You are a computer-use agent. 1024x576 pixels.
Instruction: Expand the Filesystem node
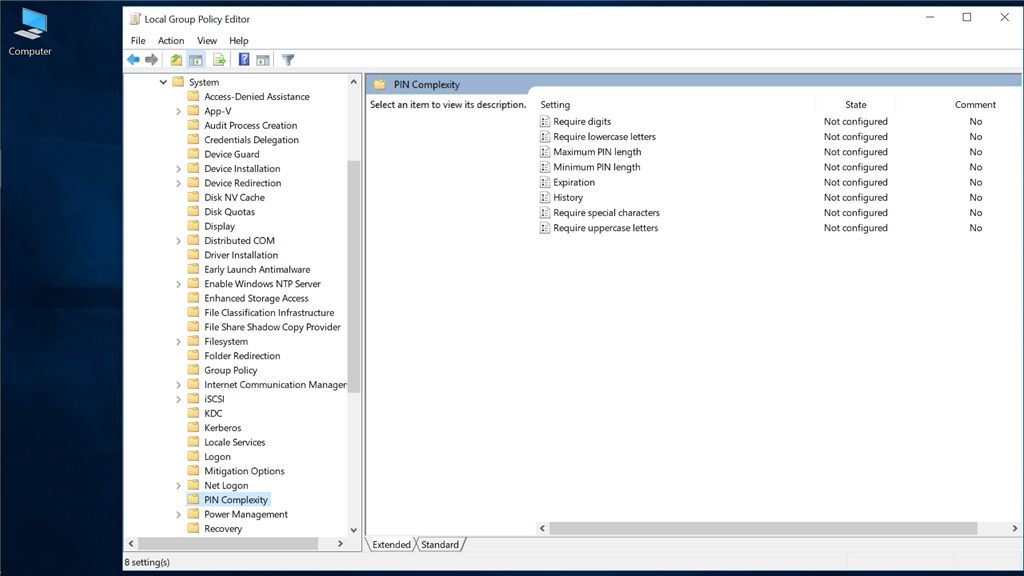(x=178, y=342)
